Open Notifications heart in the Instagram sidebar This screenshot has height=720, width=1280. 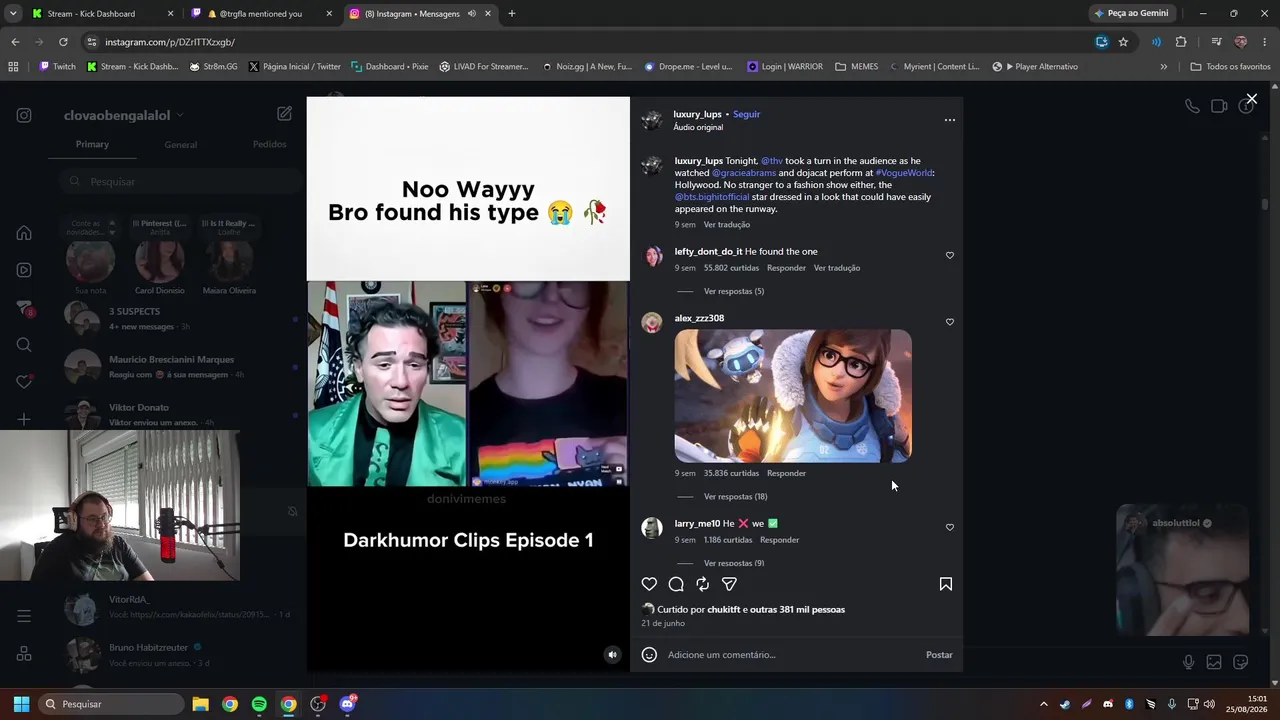(x=24, y=382)
